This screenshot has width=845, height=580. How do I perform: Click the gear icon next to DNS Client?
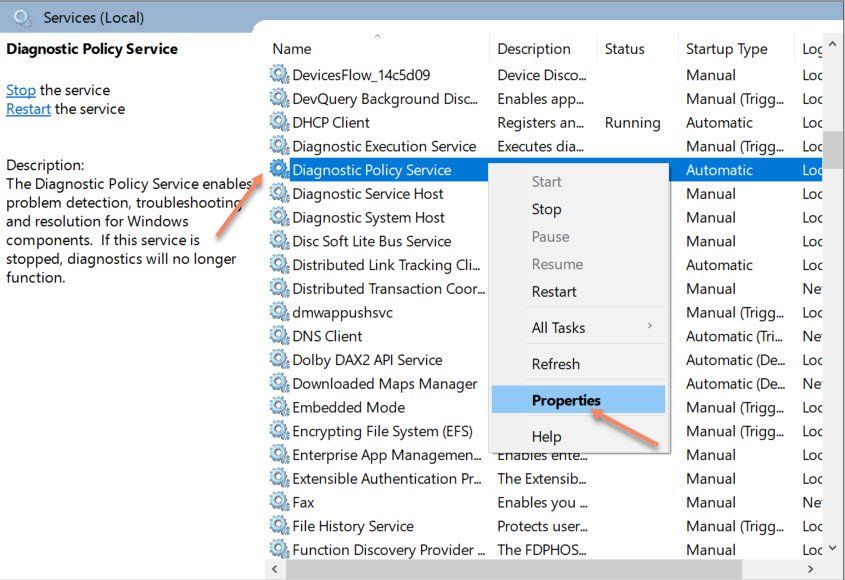279,336
